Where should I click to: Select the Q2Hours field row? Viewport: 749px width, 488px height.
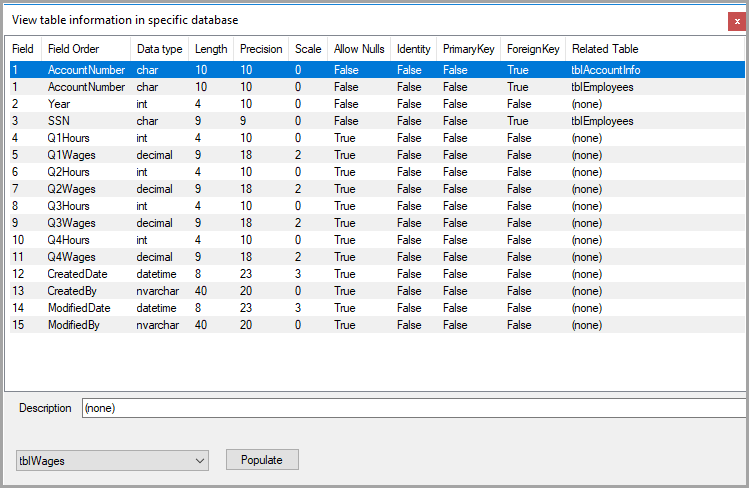pyautogui.click(x=377, y=172)
